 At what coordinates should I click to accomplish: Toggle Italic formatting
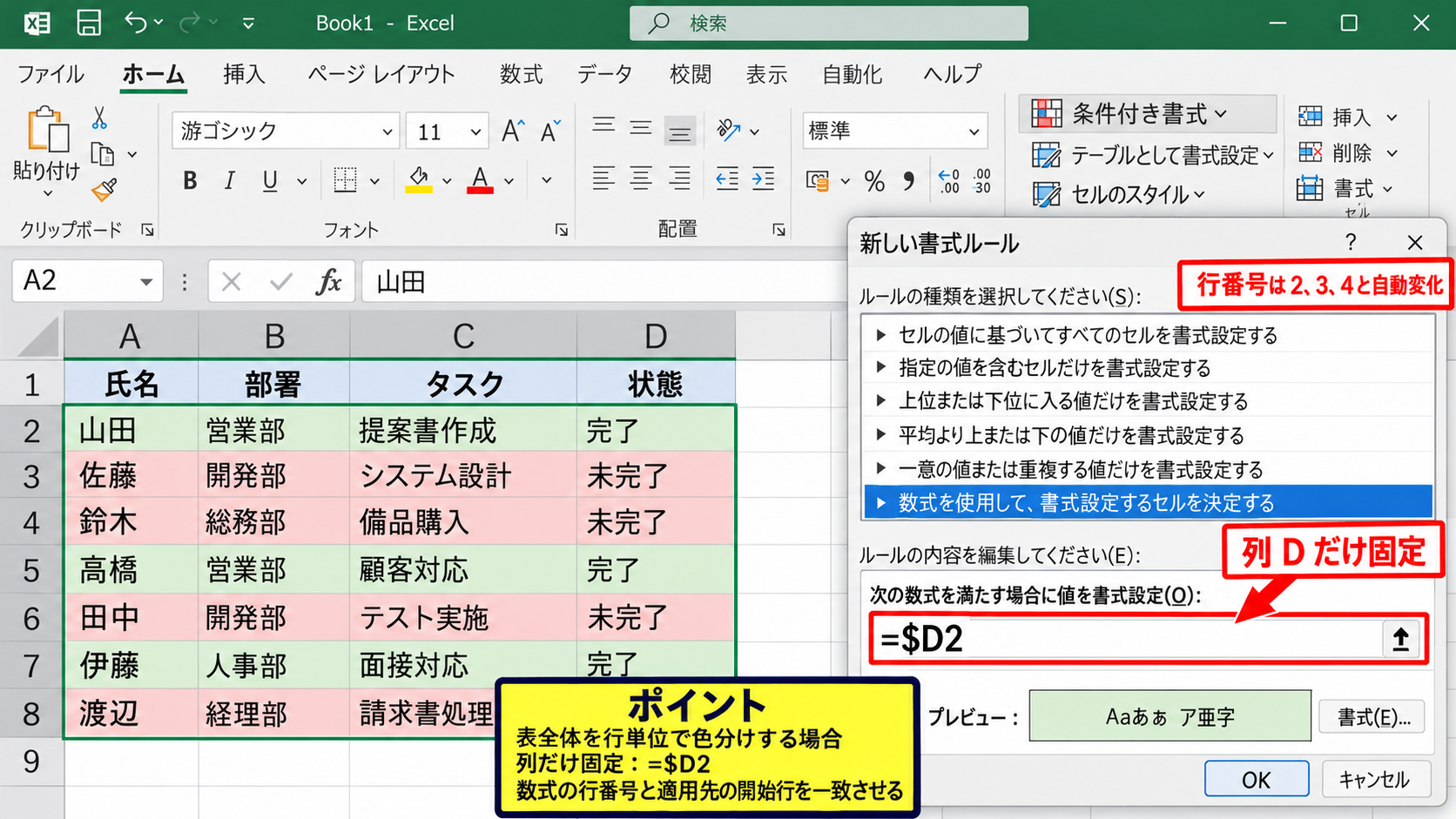(x=229, y=180)
